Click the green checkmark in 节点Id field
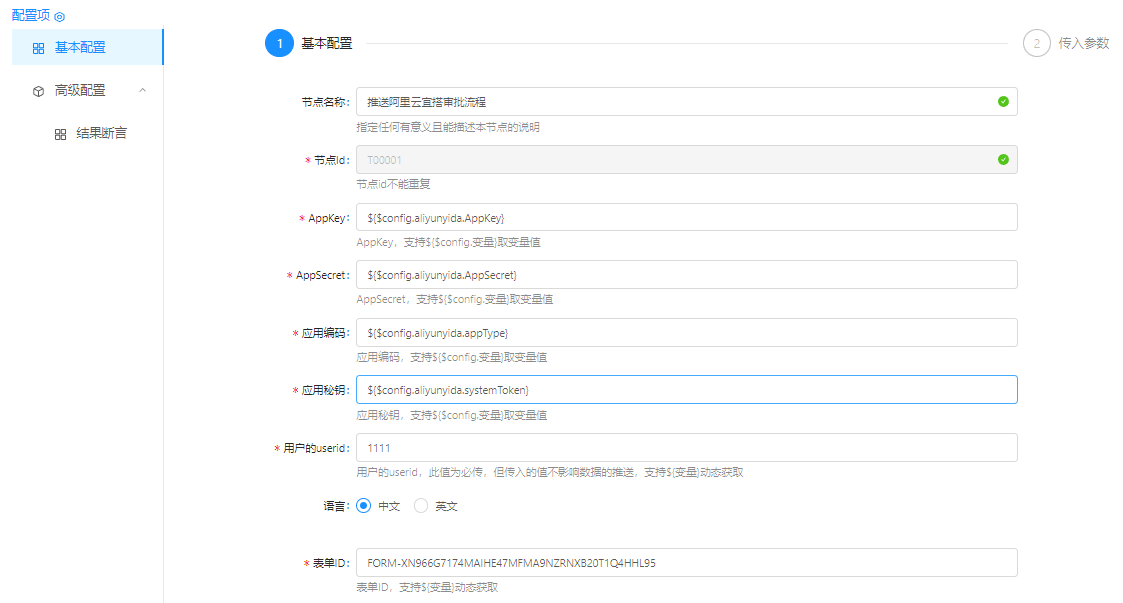 pos(1003,159)
